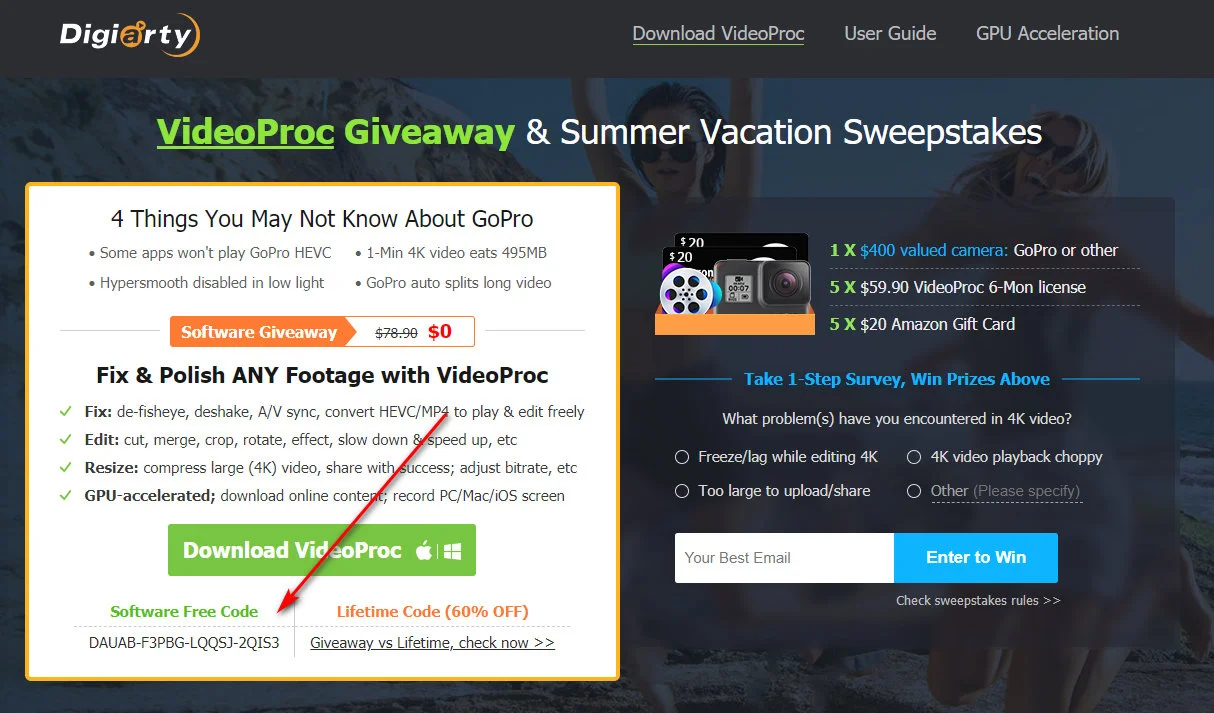Open Download VideoProc nav link
Screen dimensions: 1214x713
click(718, 33)
